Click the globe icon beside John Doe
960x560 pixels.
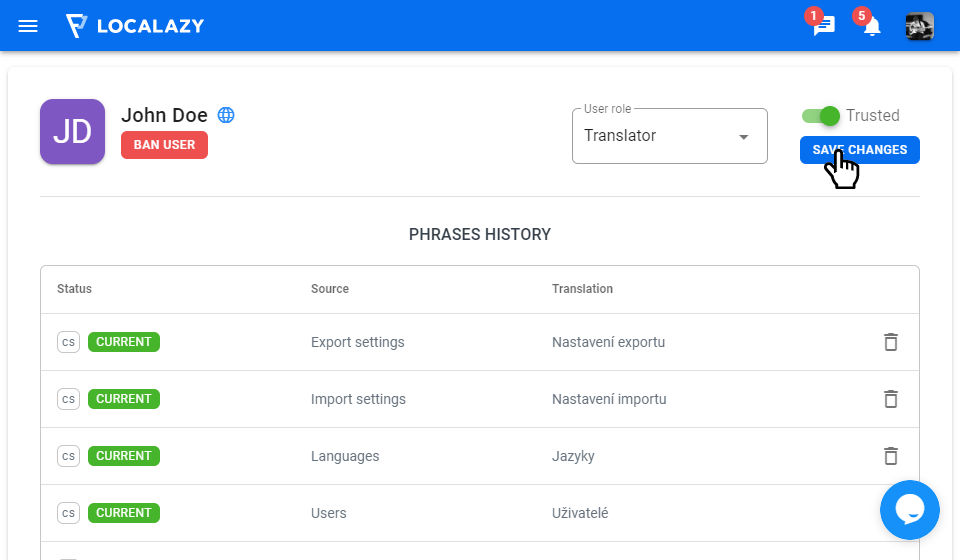click(226, 115)
